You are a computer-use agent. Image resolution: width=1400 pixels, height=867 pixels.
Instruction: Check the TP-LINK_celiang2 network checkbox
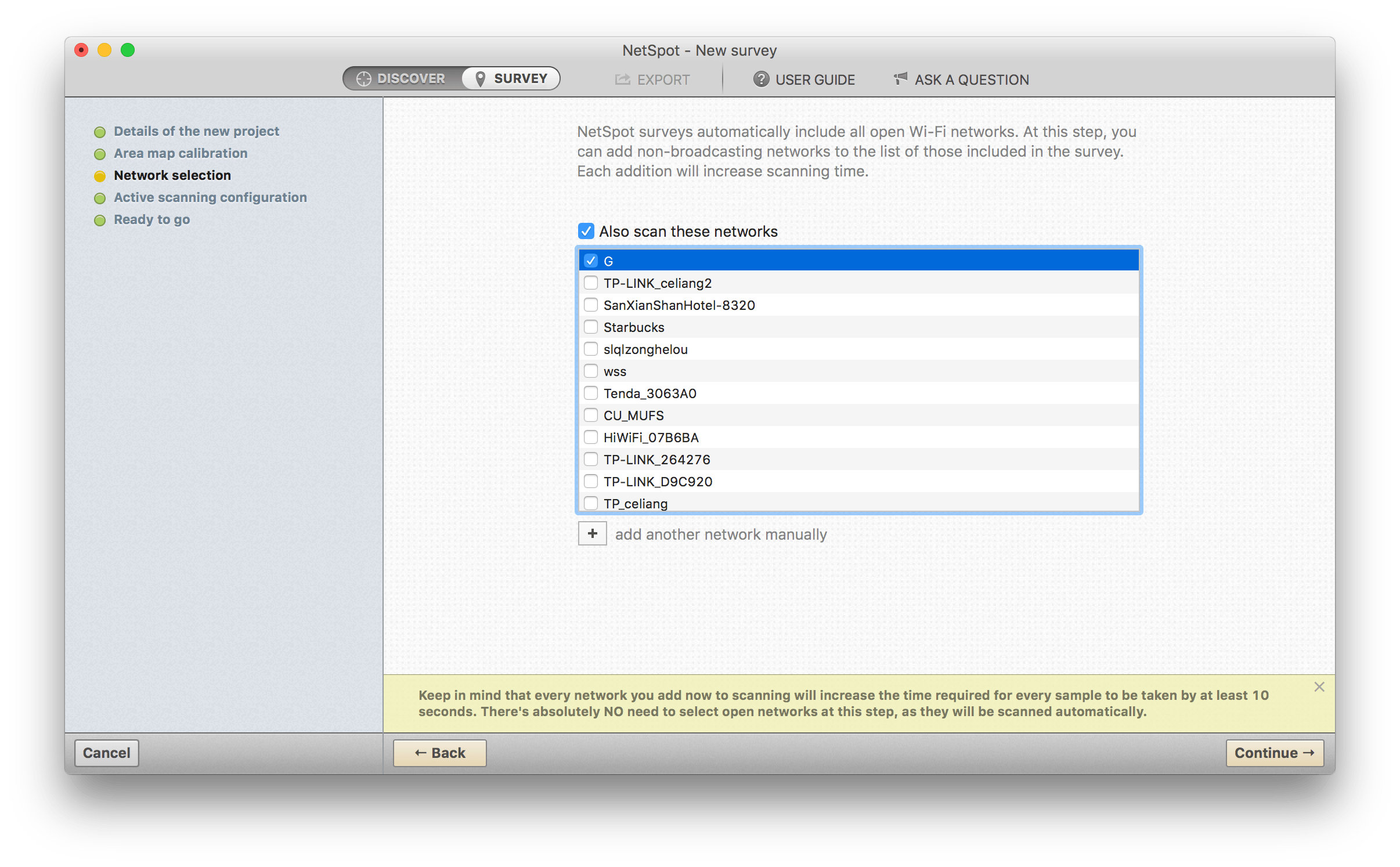coord(591,283)
